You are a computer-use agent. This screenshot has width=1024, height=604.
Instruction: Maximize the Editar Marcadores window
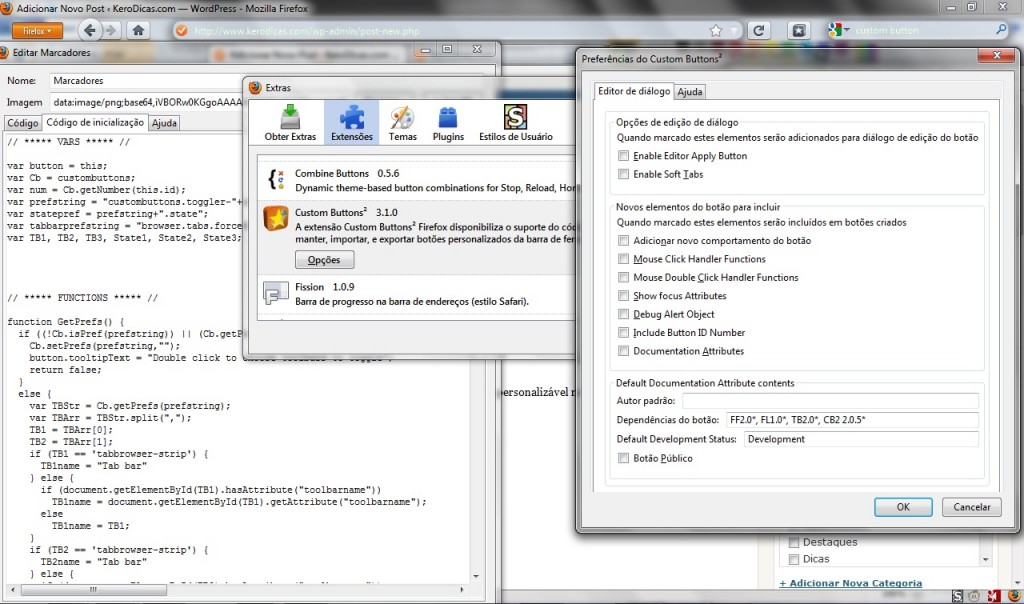447,50
